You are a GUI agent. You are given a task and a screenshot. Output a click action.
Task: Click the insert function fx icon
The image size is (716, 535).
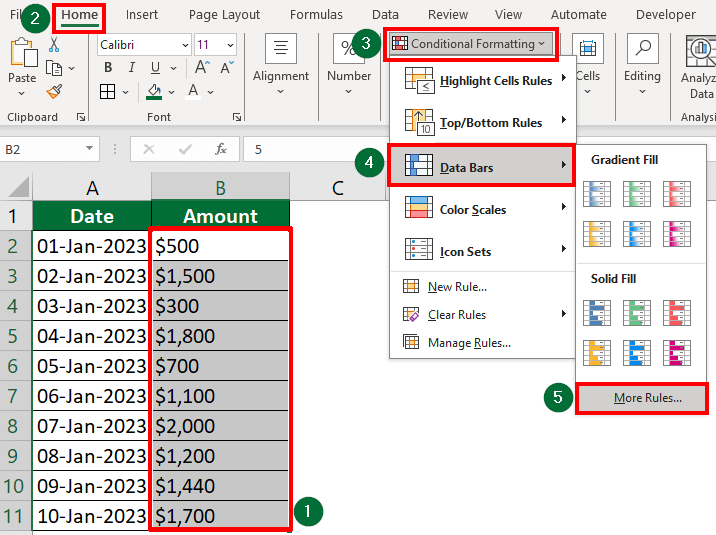click(x=221, y=150)
